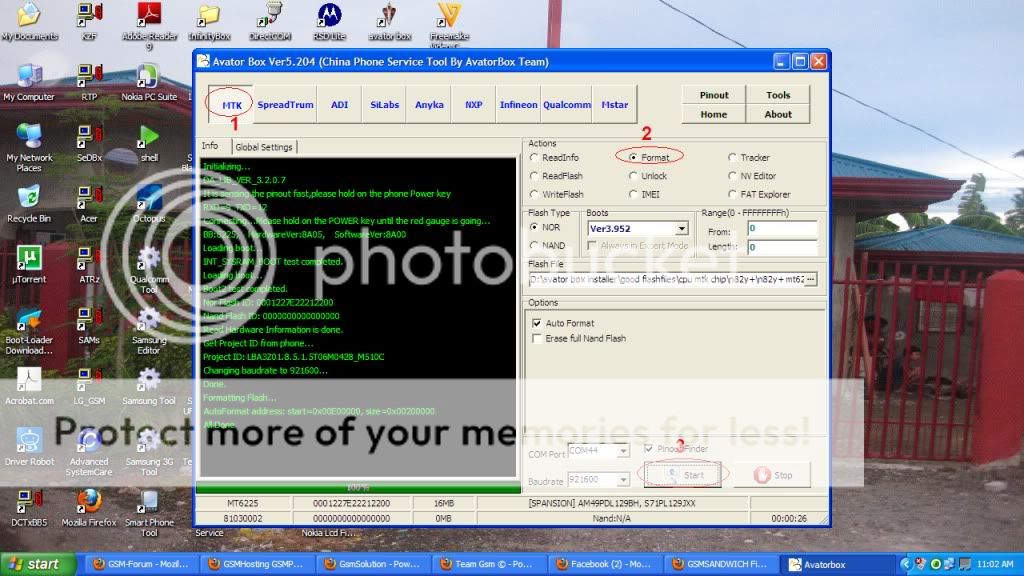Image resolution: width=1024 pixels, height=576 pixels.
Task: Open the COM Port dropdown
Action: pyautogui.click(x=622, y=451)
